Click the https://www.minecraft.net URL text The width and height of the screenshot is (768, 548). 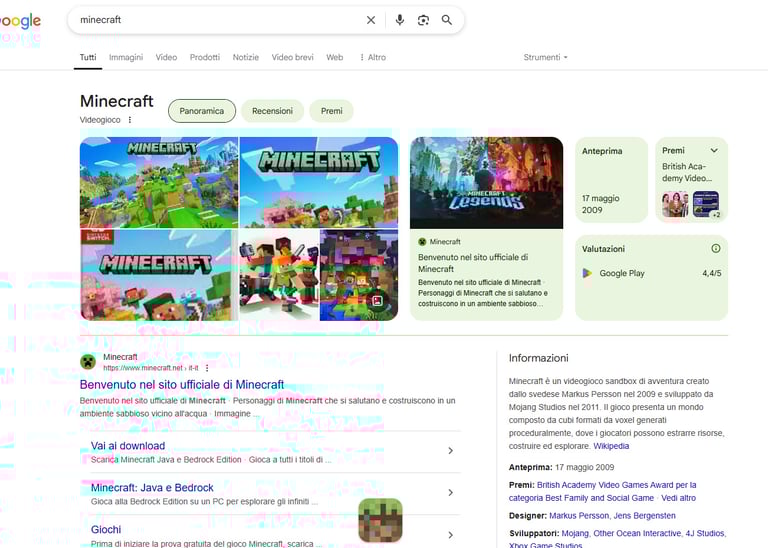pyautogui.click(x=151, y=368)
